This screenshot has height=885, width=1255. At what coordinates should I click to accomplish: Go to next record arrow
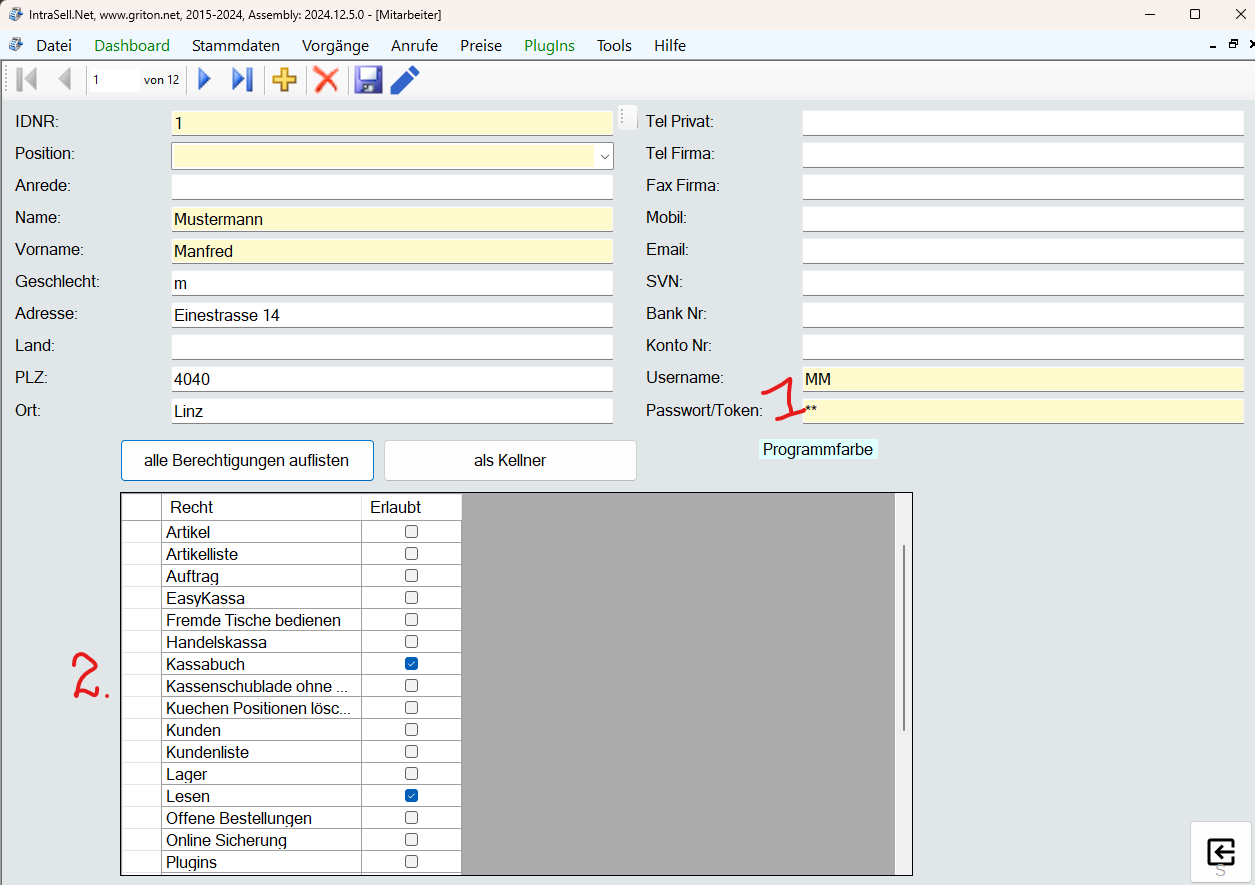tap(205, 79)
